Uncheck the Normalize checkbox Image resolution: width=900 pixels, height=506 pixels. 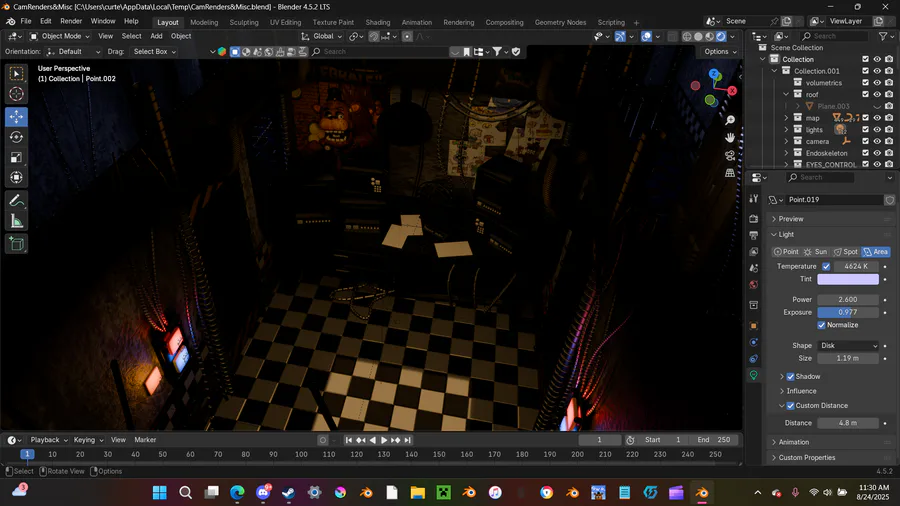click(x=821, y=325)
